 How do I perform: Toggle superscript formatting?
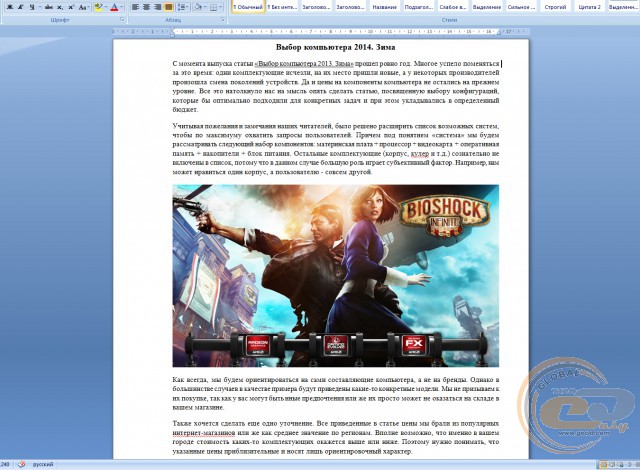point(71,7)
